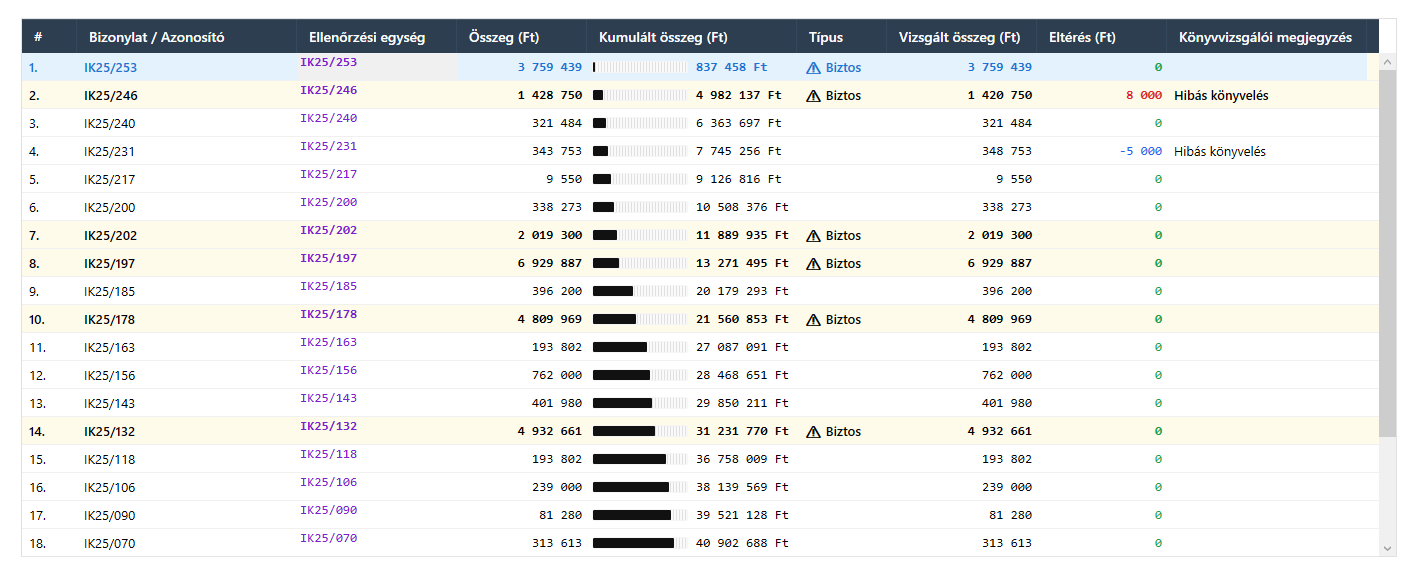This screenshot has height=579, width=1422.
Task: Sort by Bizonylat / Azonosító column header
Action: tap(156, 38)
